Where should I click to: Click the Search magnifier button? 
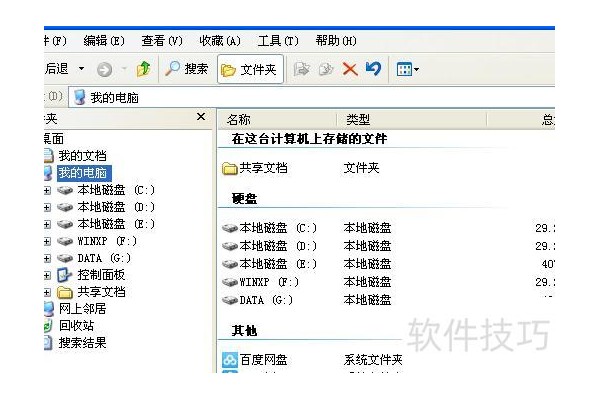point(186,69)
